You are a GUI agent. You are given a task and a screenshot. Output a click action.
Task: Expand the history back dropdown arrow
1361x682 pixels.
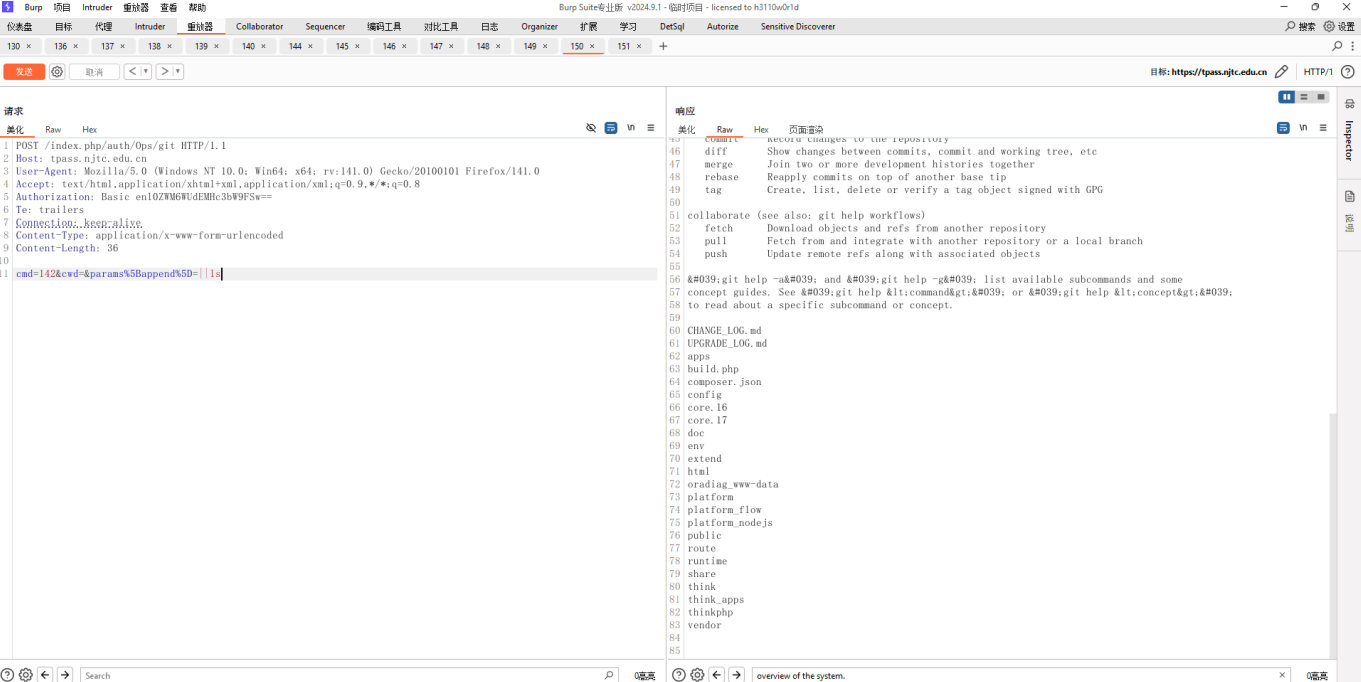[146, 72]
